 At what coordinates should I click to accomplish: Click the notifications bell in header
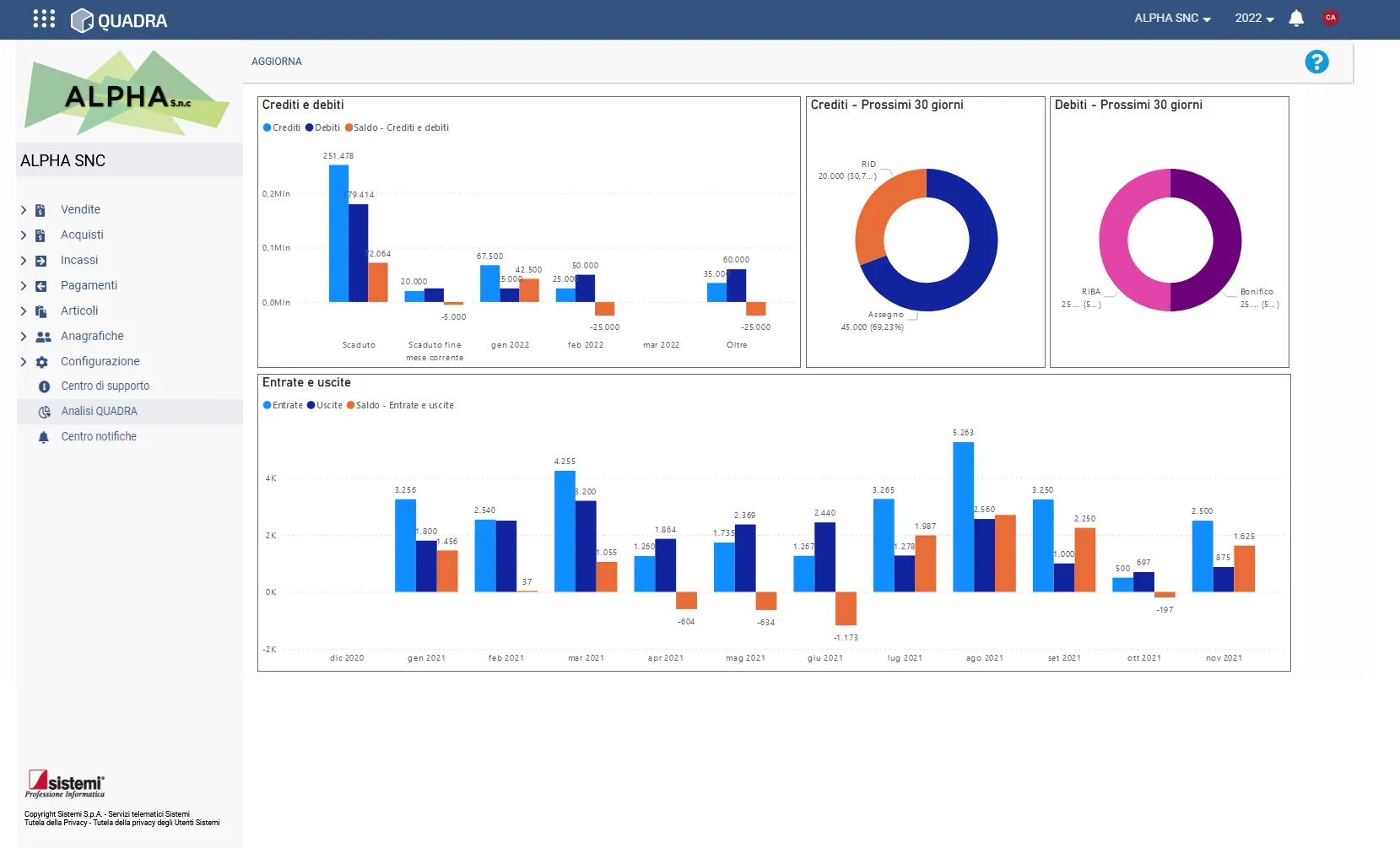pyautogui.click(x=1296, y=18)
